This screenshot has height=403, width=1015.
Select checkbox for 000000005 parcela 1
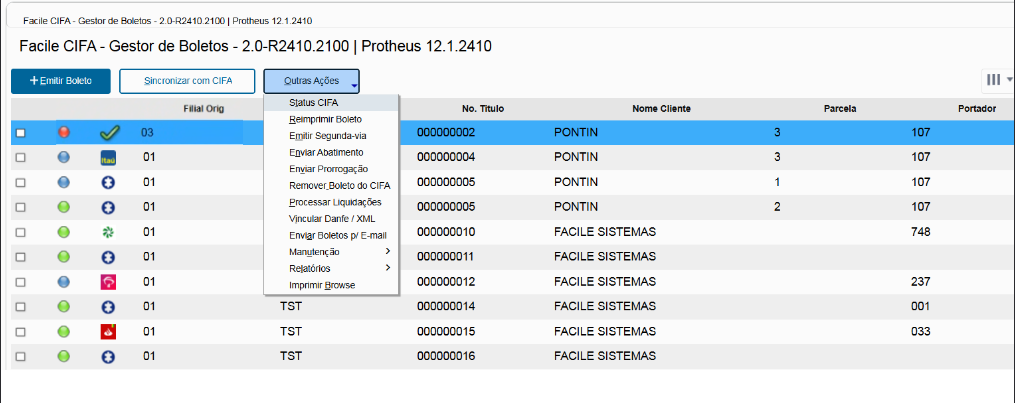[21, 183]
